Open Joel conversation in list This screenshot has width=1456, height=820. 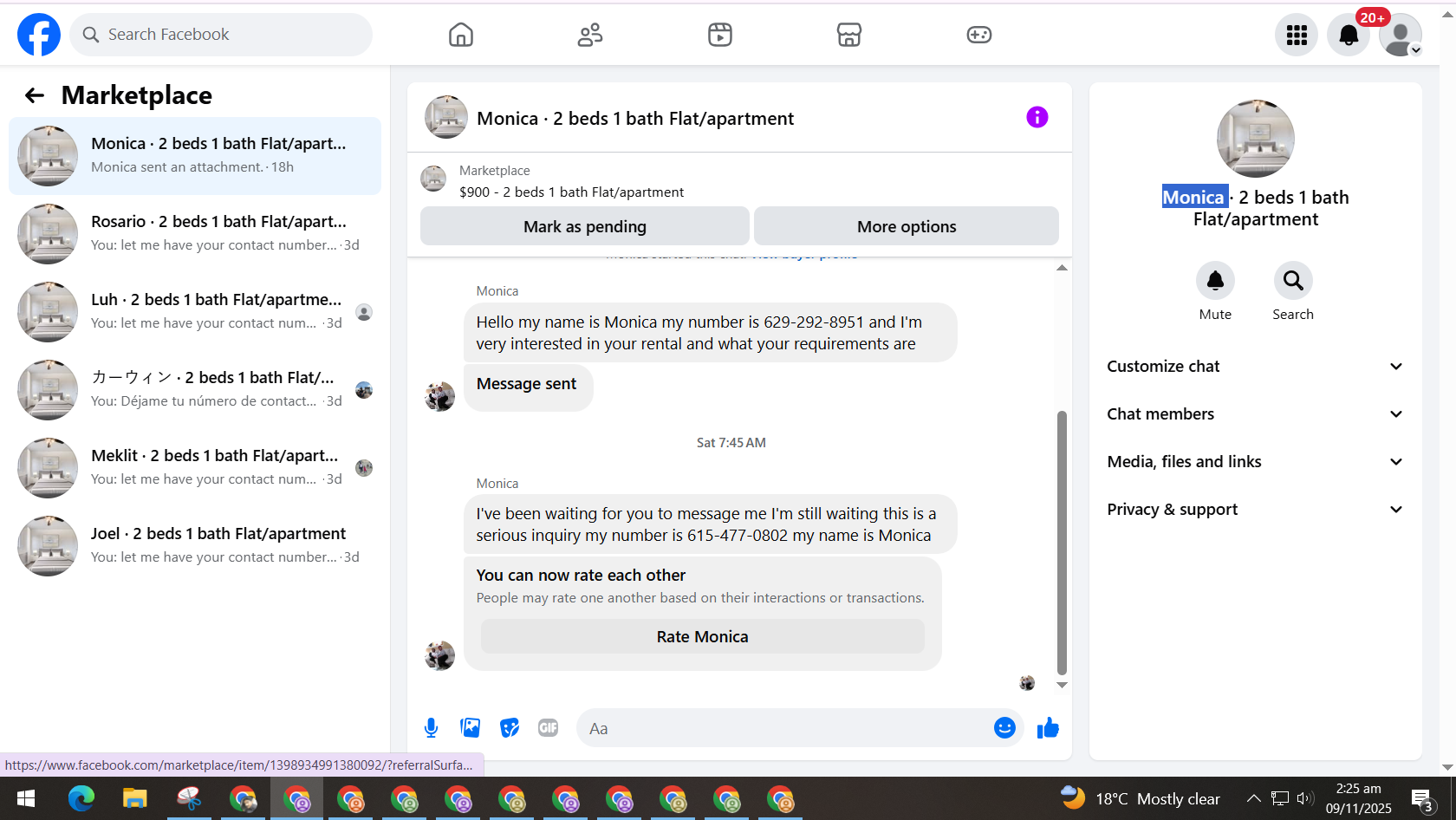point(195,546)
